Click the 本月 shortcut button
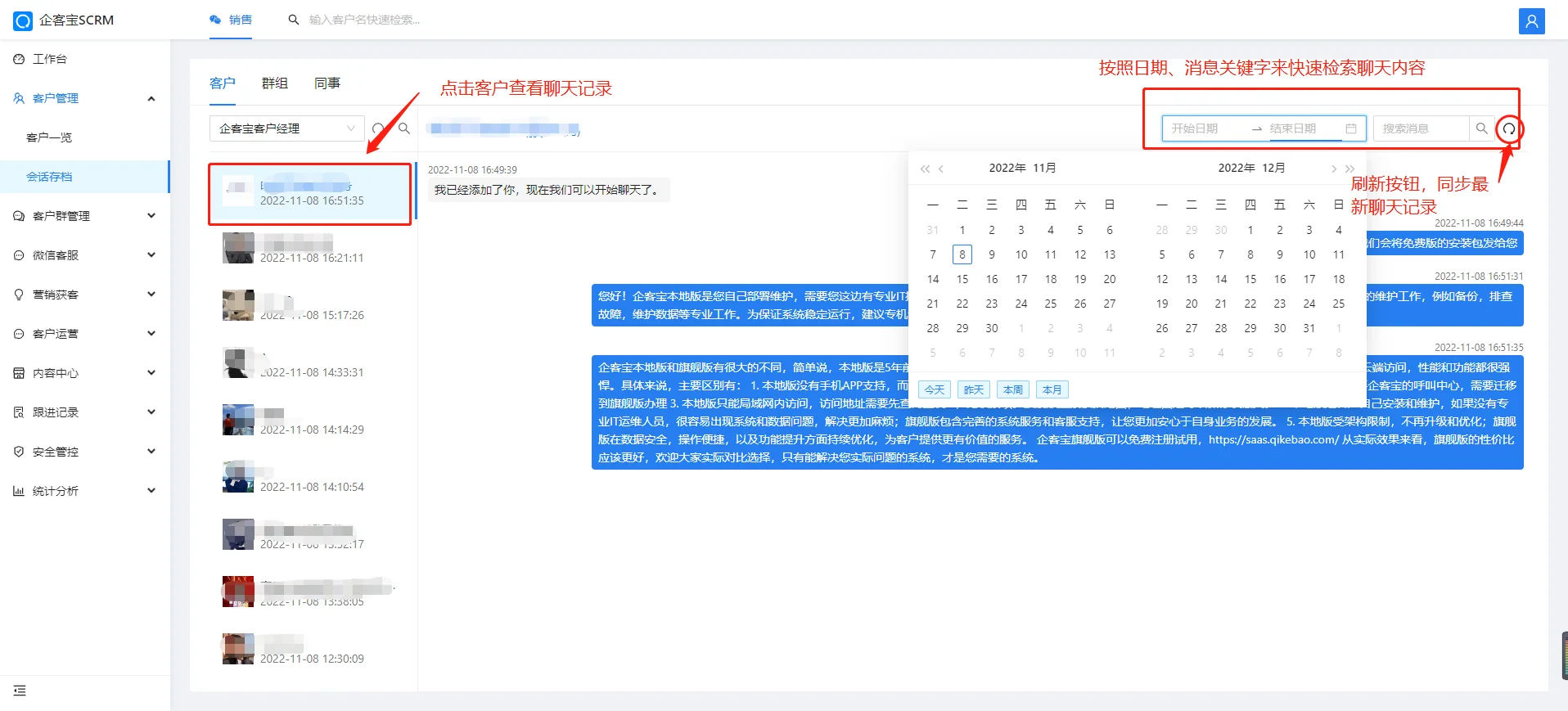1568x711 pixels. coord(1052,390)
